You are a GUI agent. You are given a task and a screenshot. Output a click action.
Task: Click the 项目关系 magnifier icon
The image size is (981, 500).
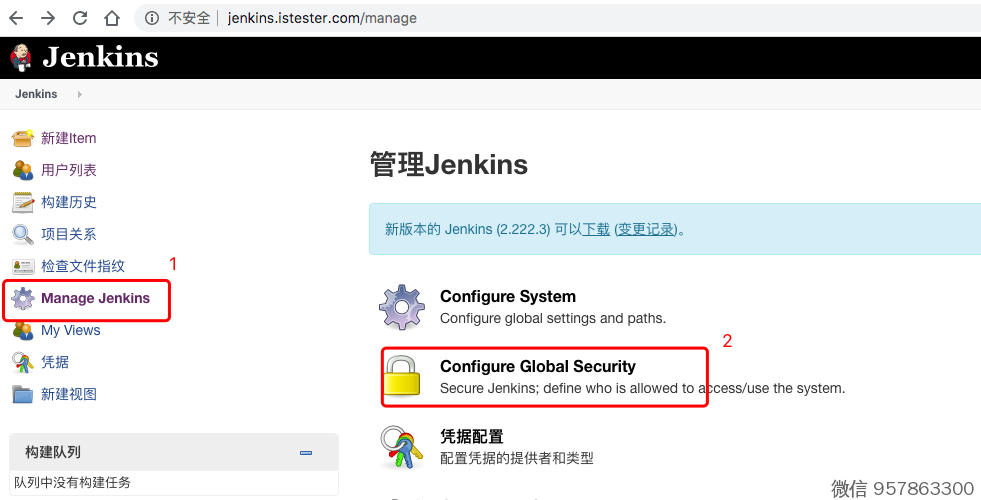(x=22, y=234)
